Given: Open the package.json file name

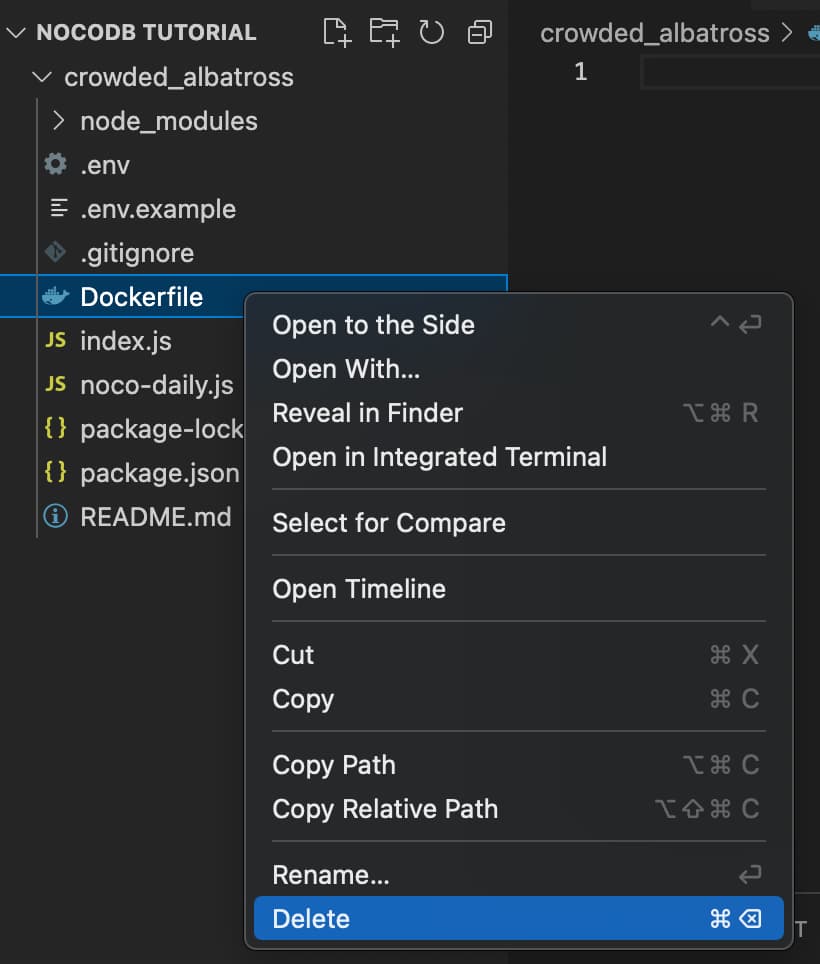Looking at the screenshot, I should 160,473.
